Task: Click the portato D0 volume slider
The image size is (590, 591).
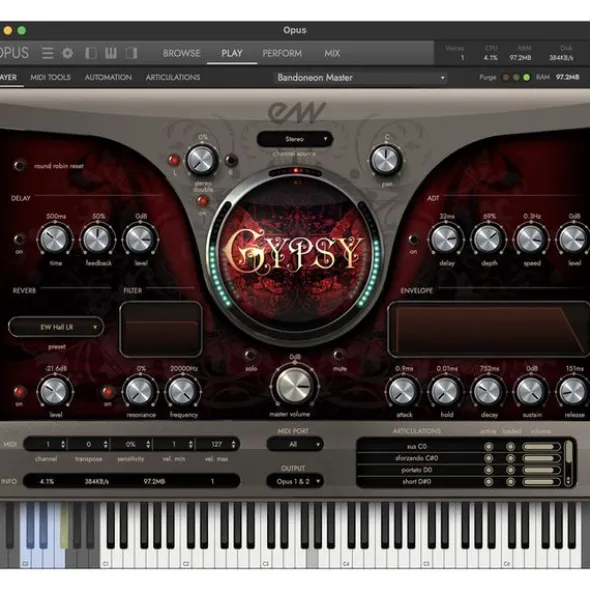Action: 541,470
